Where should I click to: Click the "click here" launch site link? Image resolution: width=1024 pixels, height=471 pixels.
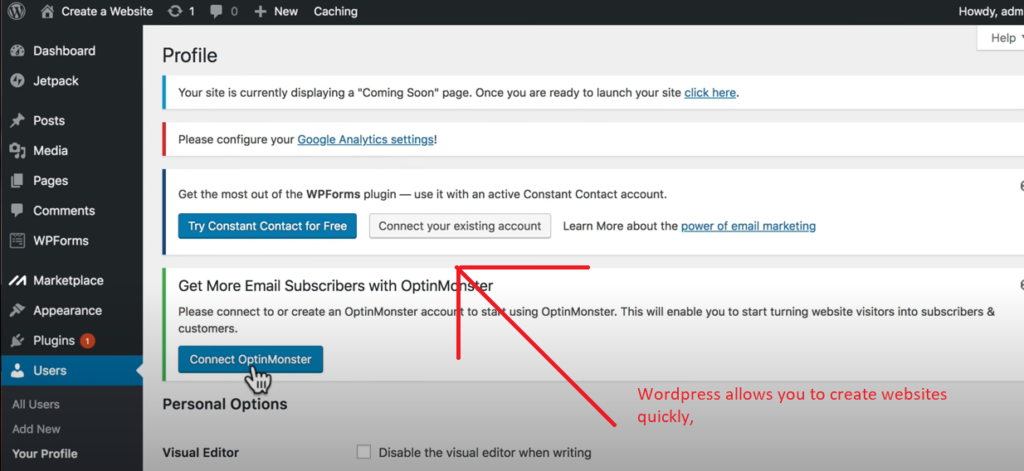pyautogui.click(x=710, y=93)
